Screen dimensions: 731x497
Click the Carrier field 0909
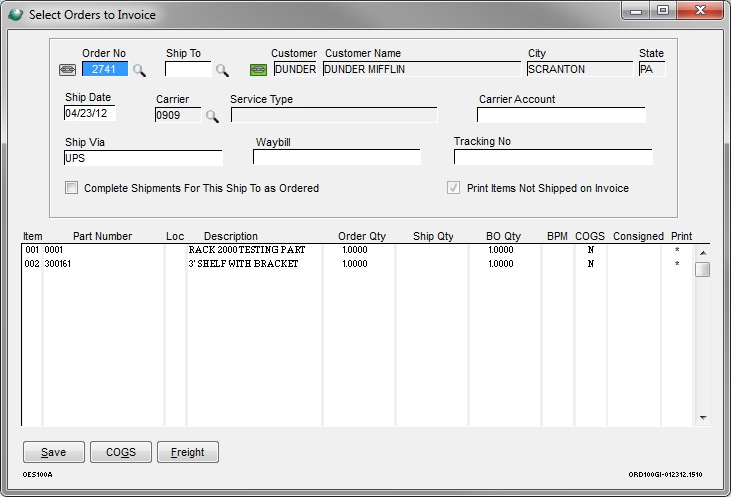point(178,115)
